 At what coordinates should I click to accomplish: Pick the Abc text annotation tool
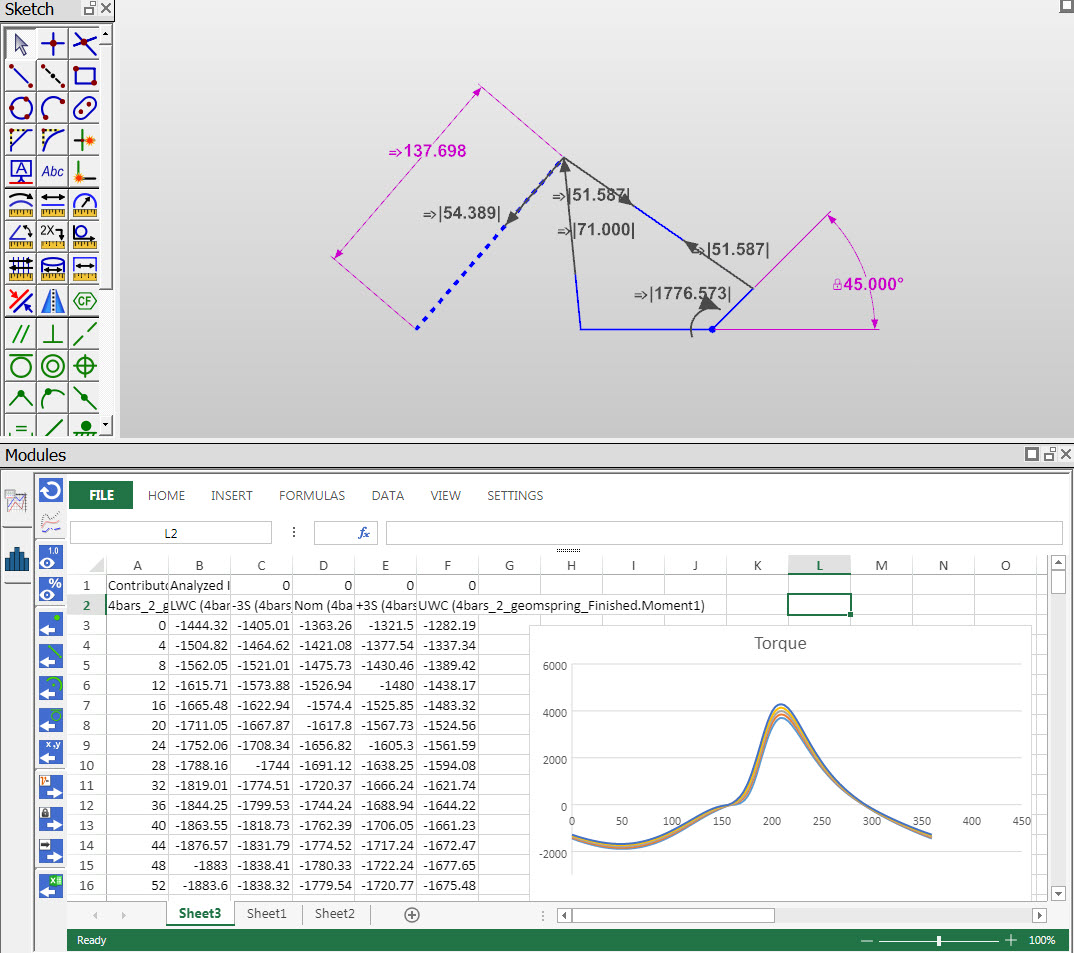(52, 171)
